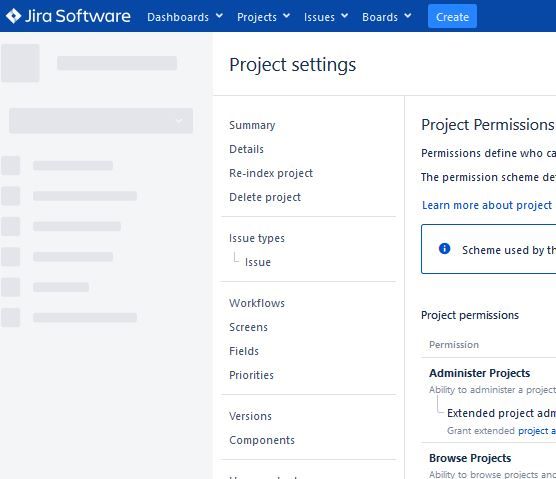
Task: Click the Jira Software logo icon
Action: [x=14, y=16]
